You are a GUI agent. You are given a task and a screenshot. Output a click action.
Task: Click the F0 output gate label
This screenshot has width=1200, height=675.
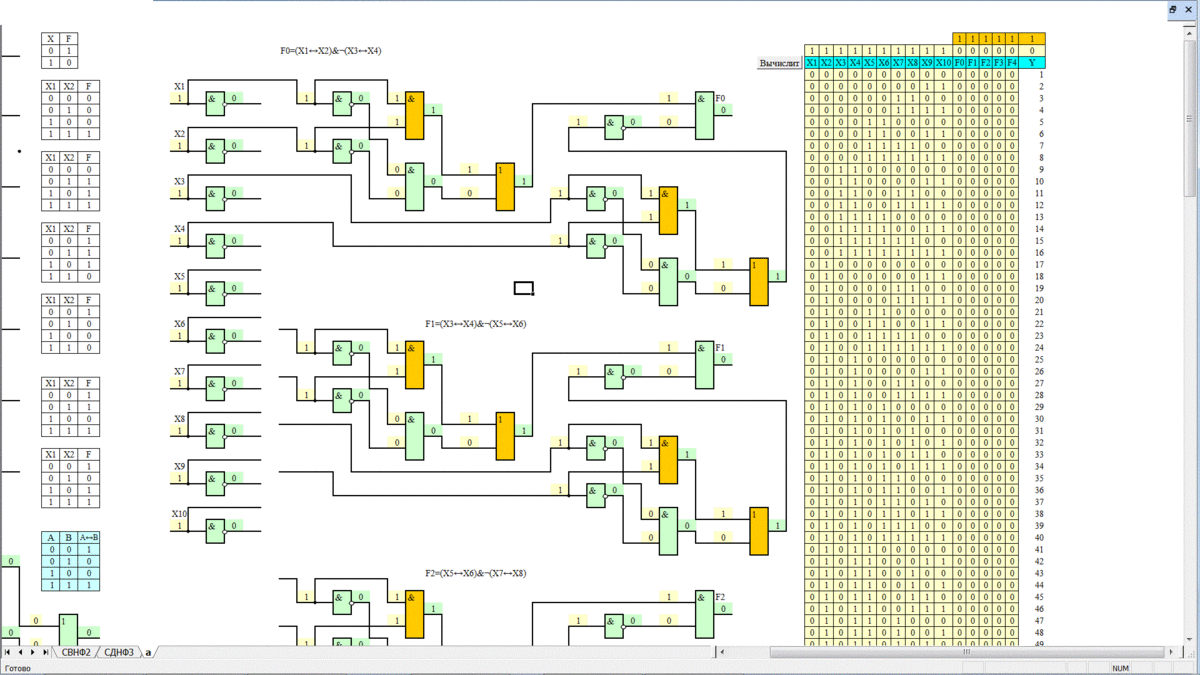click(720, 99)
